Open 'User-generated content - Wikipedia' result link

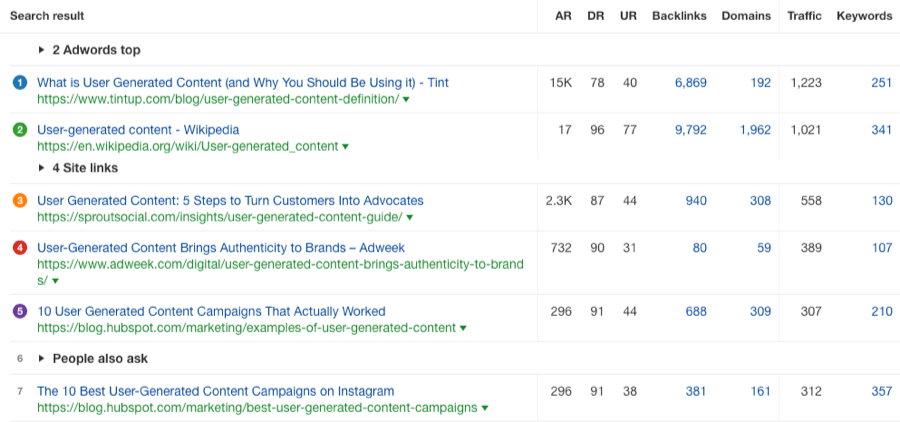coord(138,130)
